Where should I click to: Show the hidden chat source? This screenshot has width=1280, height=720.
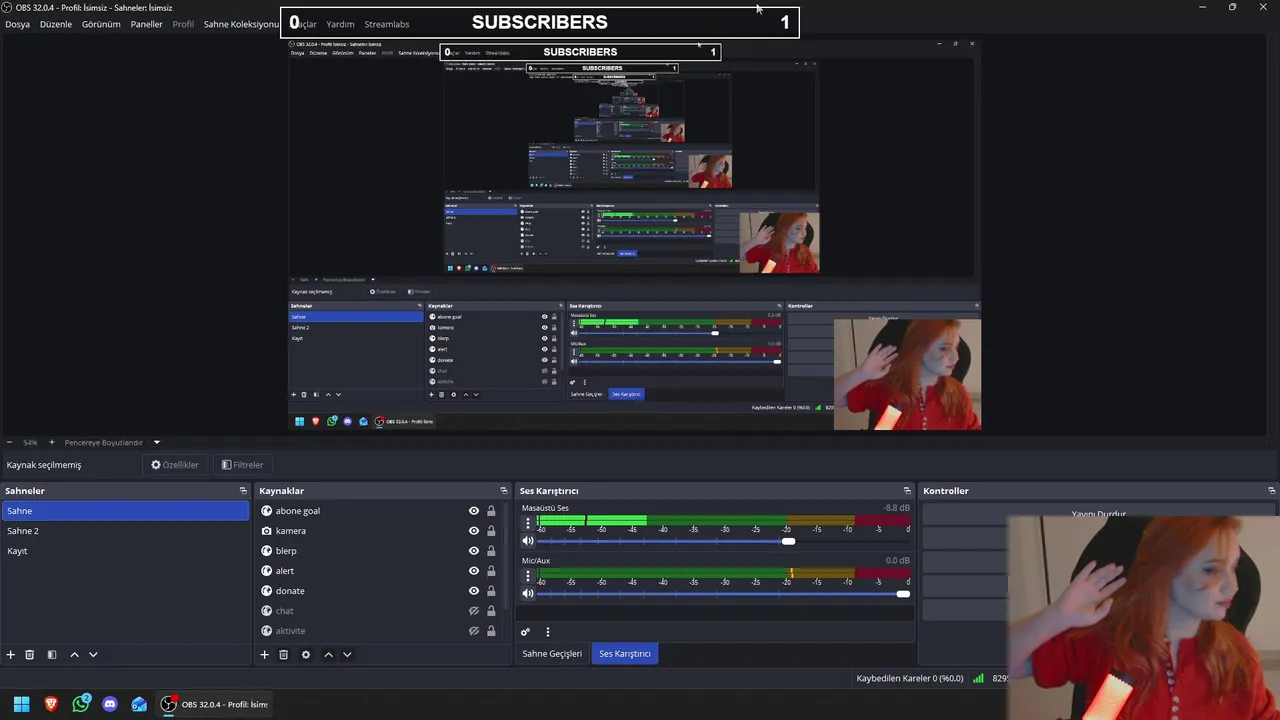pos(474,611)
